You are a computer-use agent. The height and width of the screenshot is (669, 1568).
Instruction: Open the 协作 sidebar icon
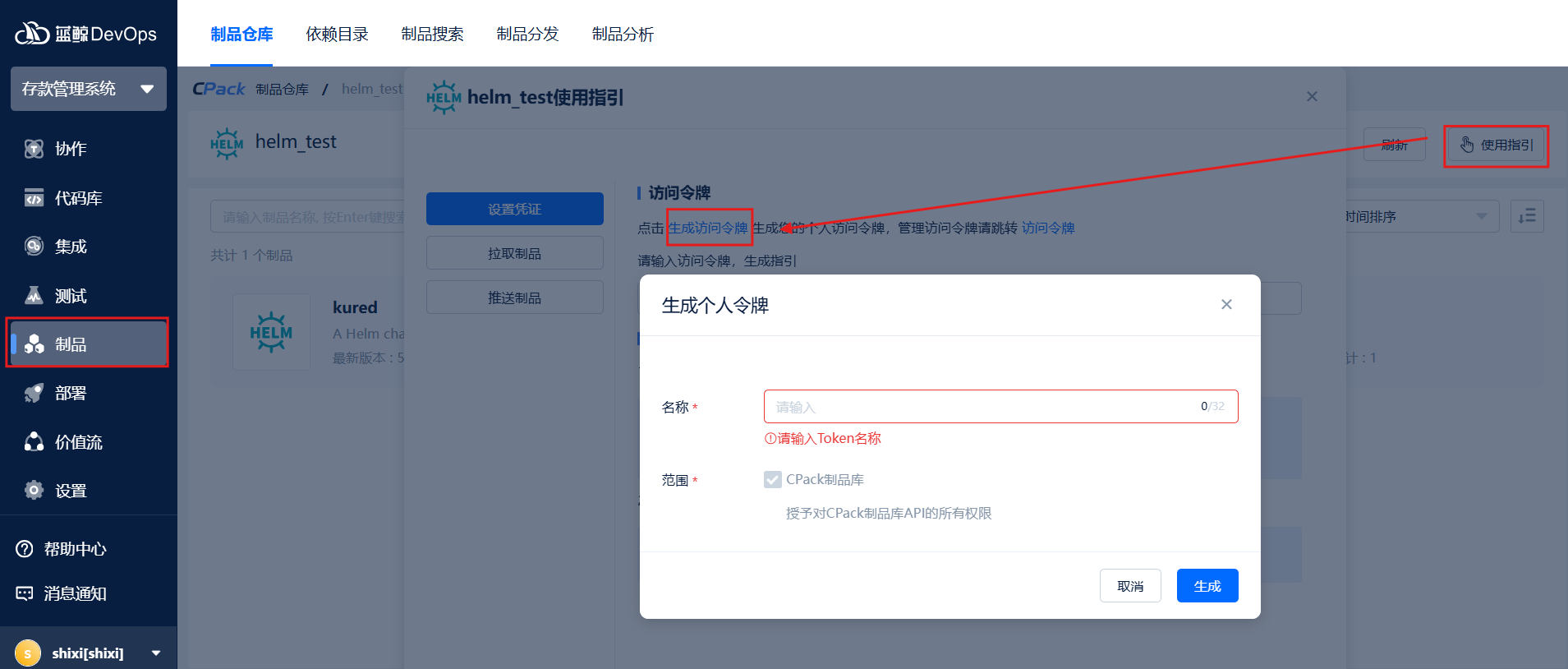pos(34,149)
